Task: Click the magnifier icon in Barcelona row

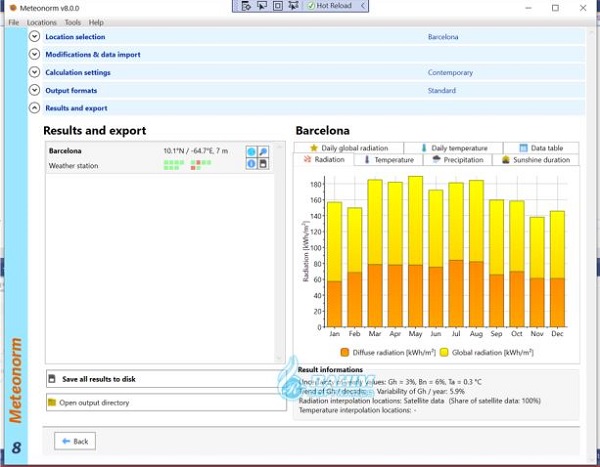Action: click(263, 152)
